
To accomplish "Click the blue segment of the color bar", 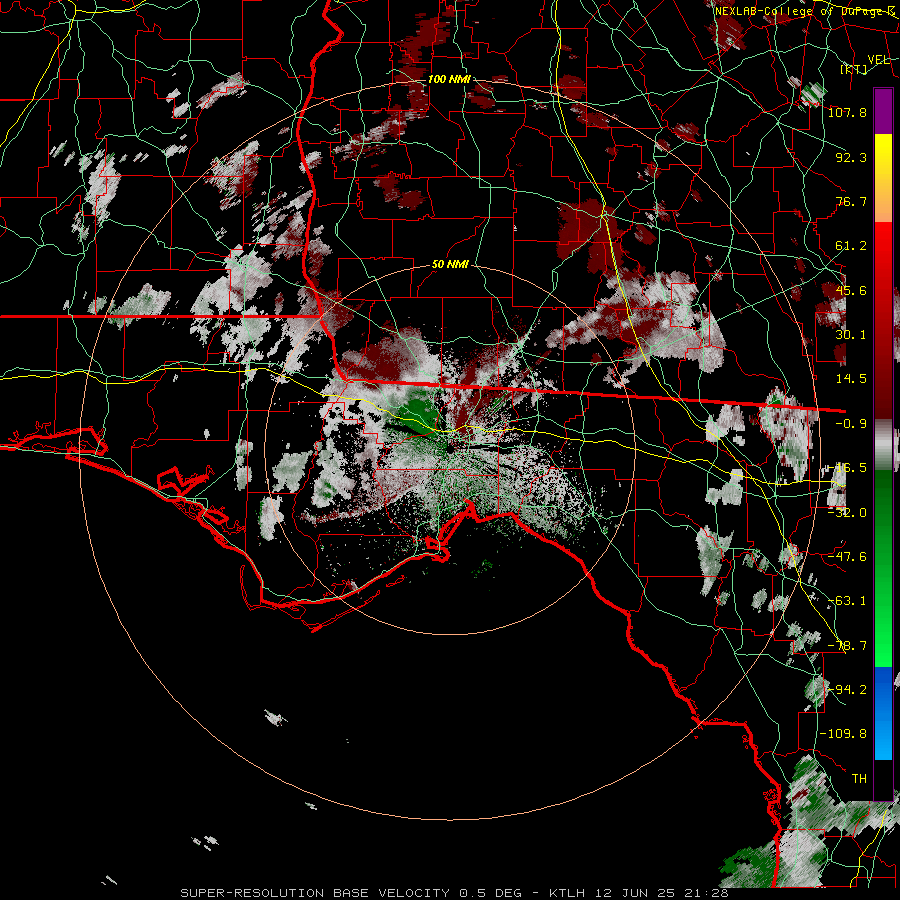I will [883, 713].
